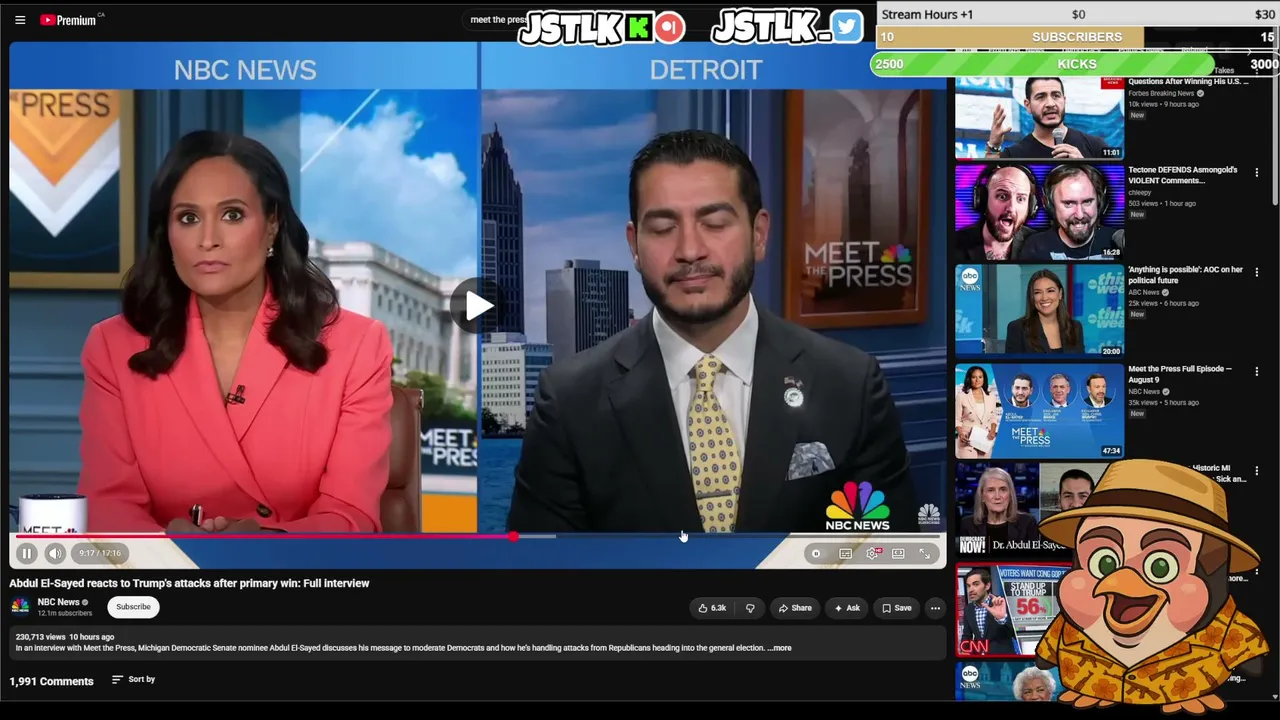Click the 'Questions After Winning His U.S.' video title
The width and height of the screenshot is (1280, 720).
click(1188, 81)
